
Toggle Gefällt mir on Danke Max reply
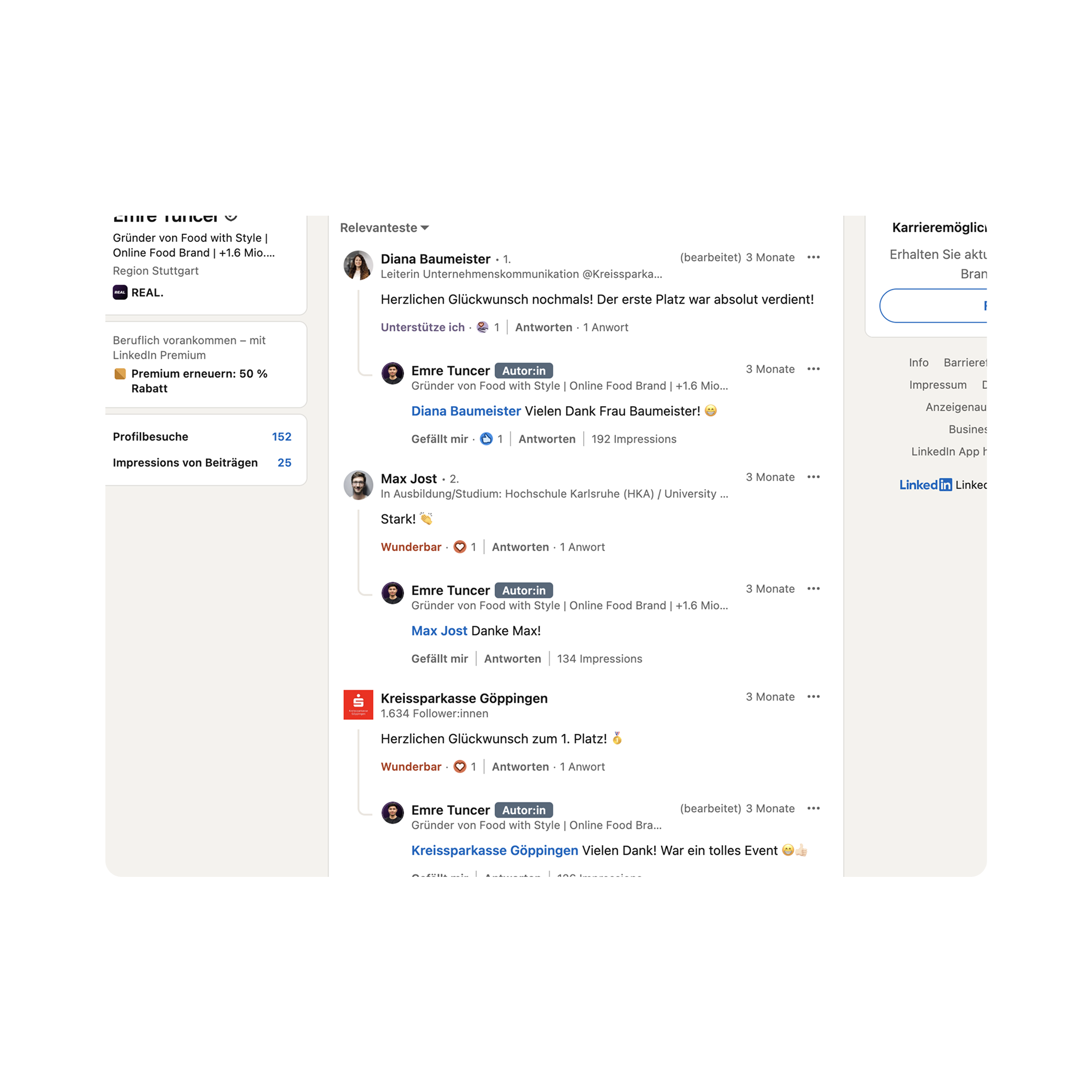point(440,659)
